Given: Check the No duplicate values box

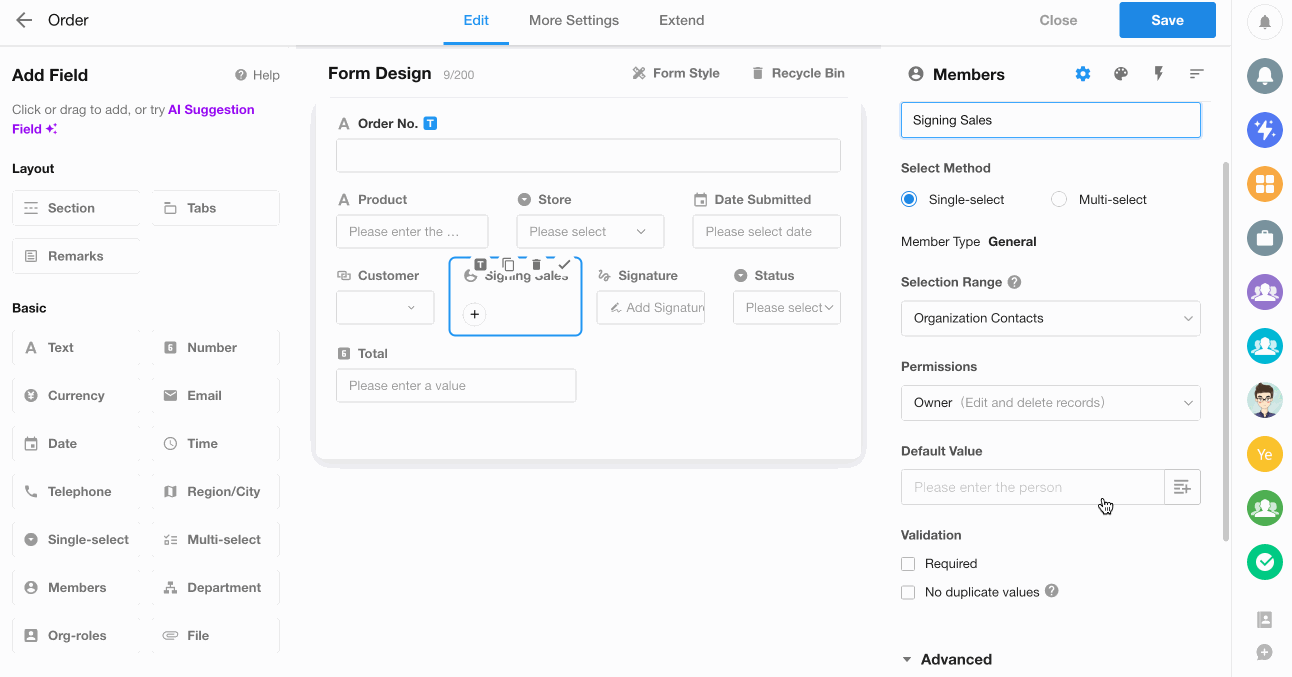Looking at the screenshot, I should 908,592.
